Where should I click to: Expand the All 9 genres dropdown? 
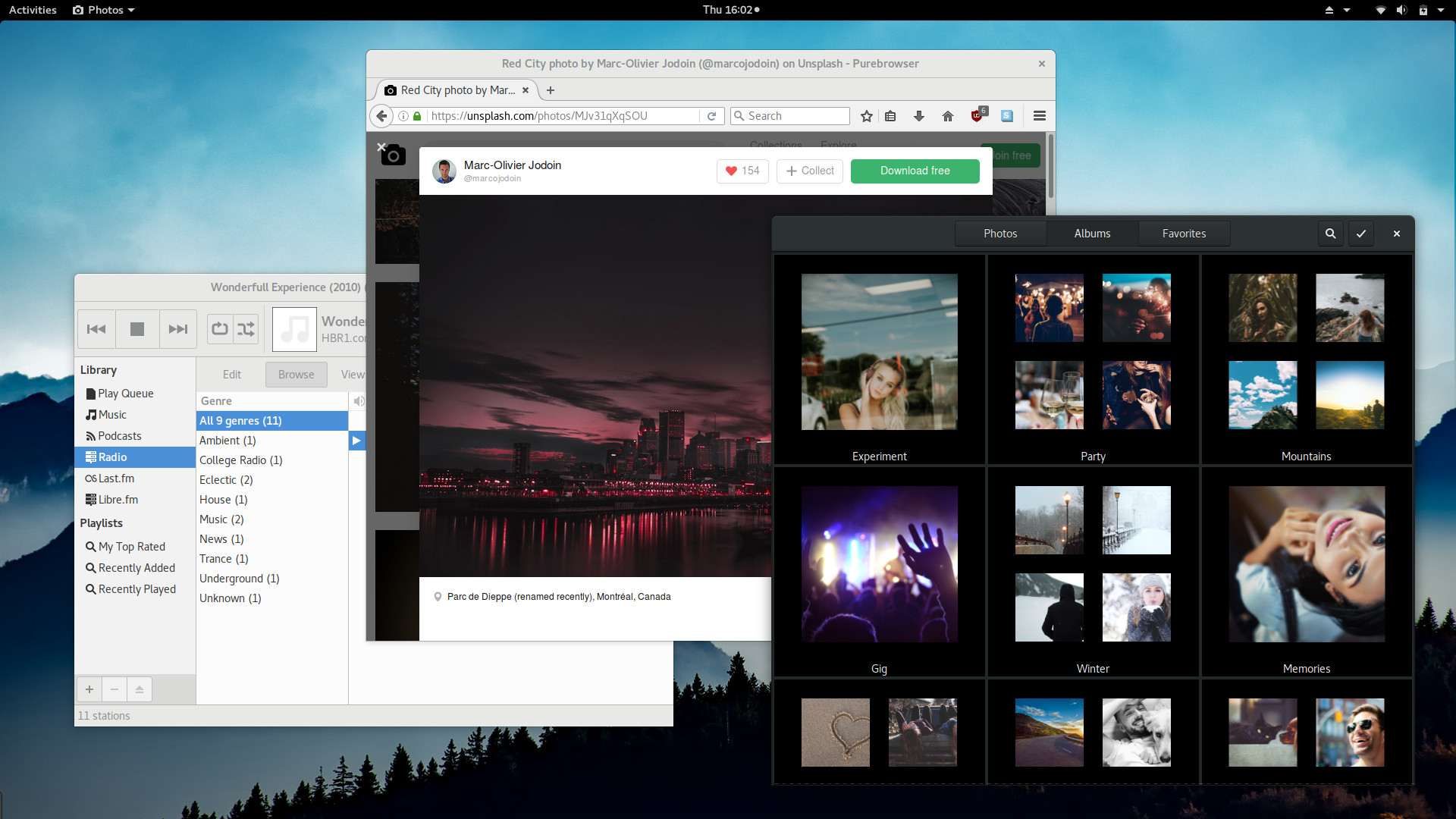270,420
